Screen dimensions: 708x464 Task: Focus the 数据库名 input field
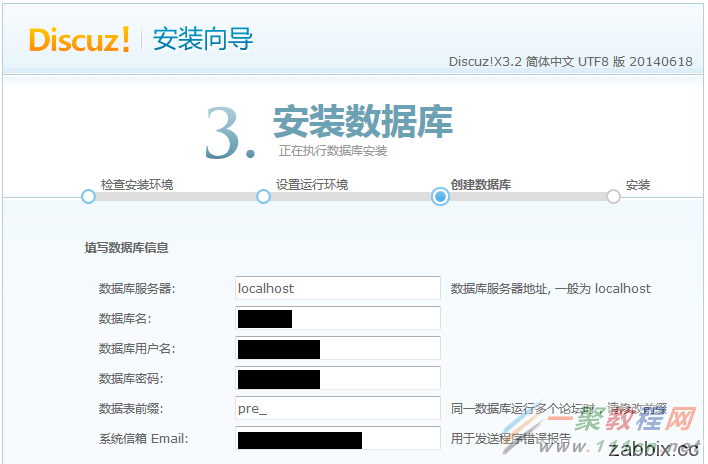pos(338,318)
